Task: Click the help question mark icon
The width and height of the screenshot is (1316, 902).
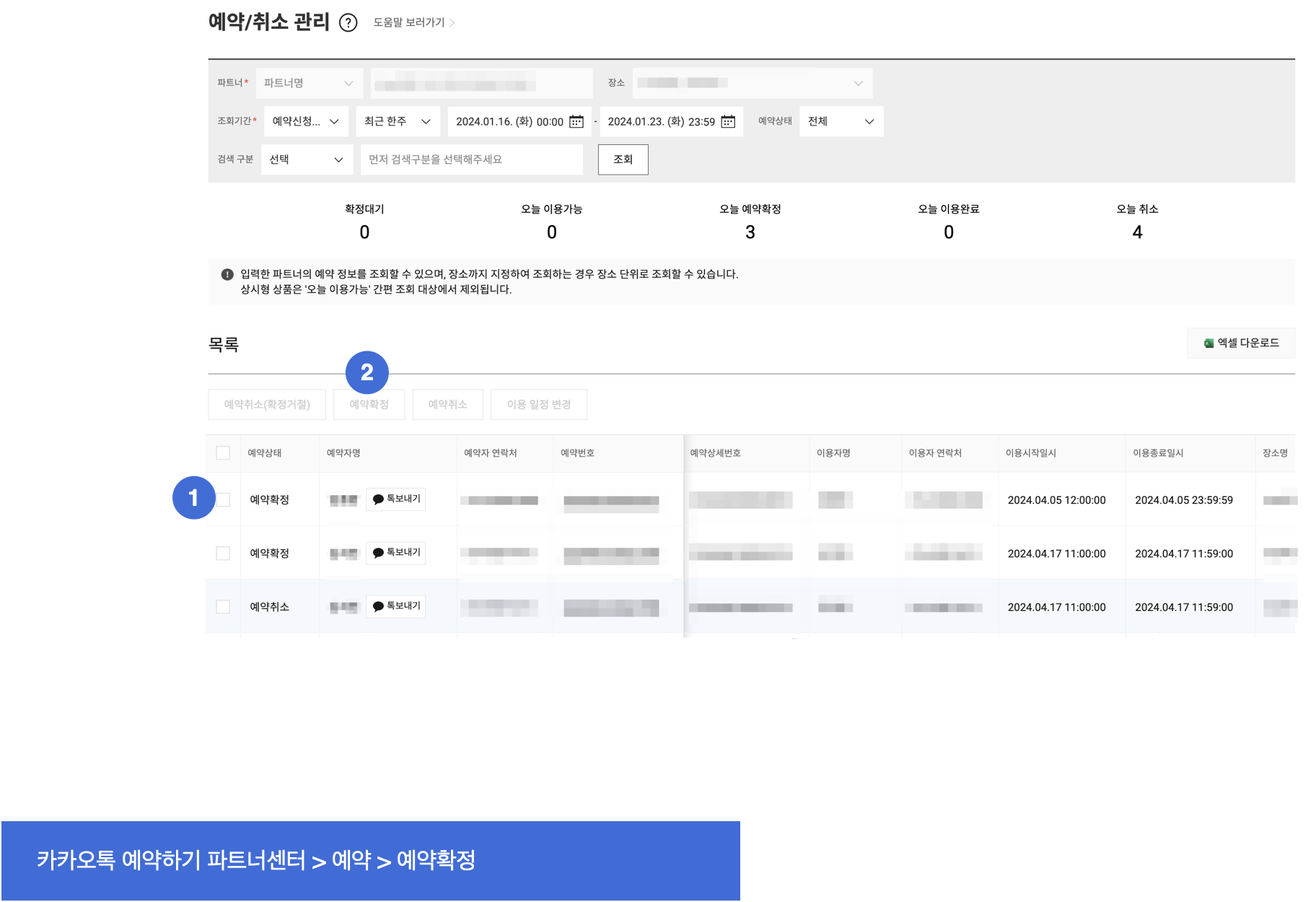Action: click(348, 23)
